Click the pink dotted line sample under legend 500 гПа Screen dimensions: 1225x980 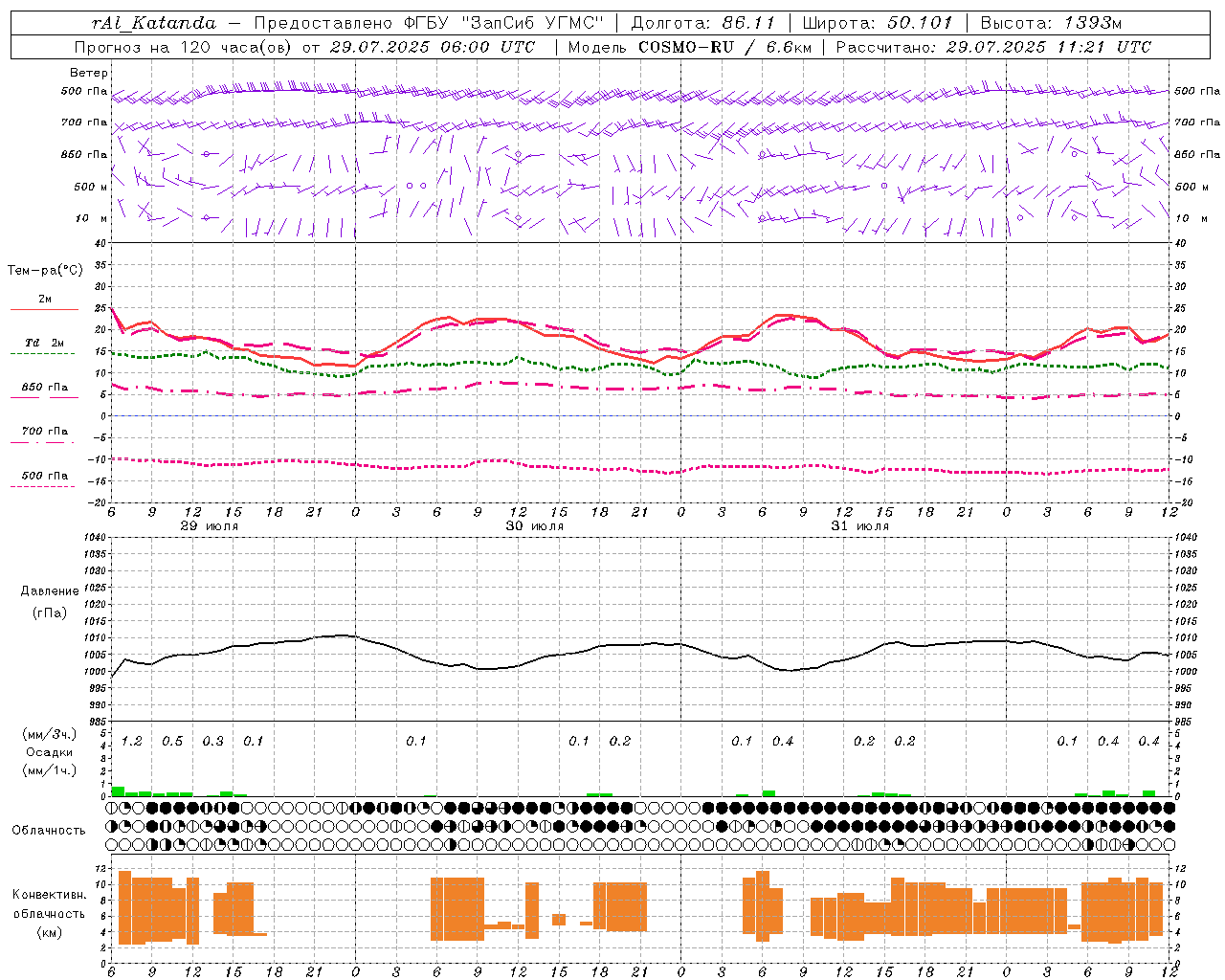click(x=42, y=487)
